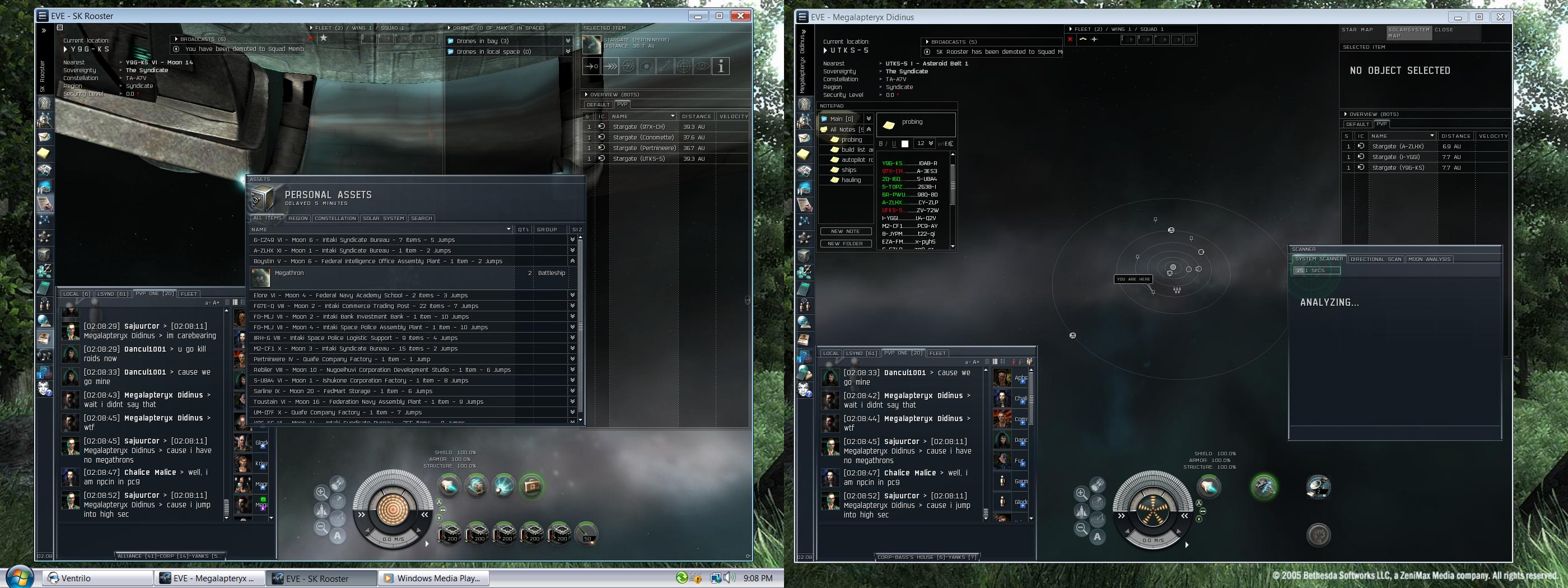Switch to Constellation tab in Personal Assets

335,218
